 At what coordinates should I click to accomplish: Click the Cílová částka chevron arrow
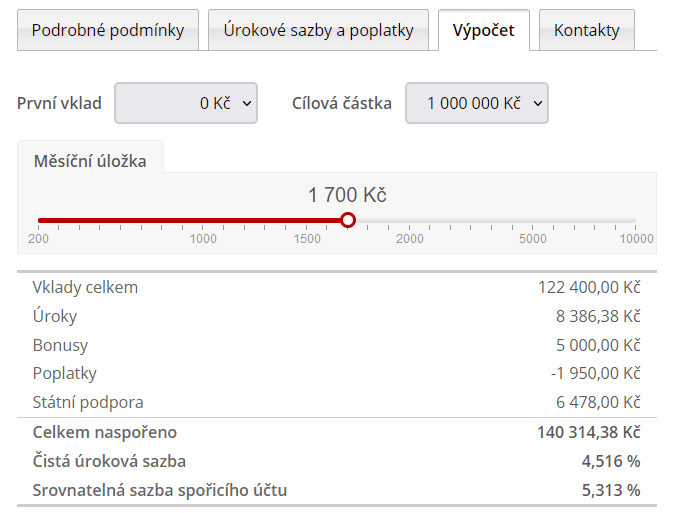(538, 103)
